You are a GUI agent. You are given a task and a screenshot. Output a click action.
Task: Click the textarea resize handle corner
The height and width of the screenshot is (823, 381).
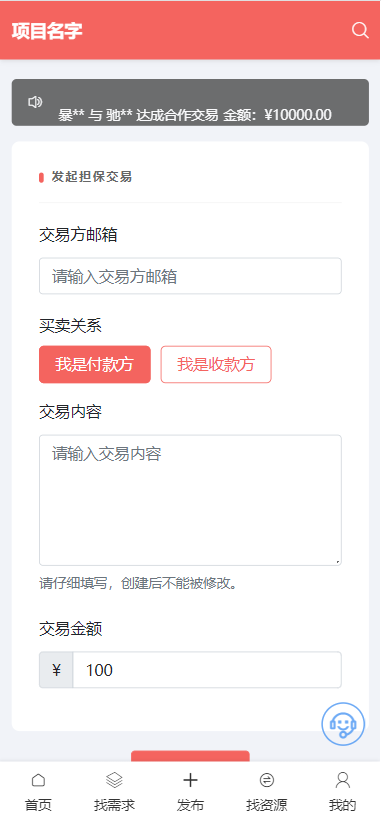tap(337, 562)
